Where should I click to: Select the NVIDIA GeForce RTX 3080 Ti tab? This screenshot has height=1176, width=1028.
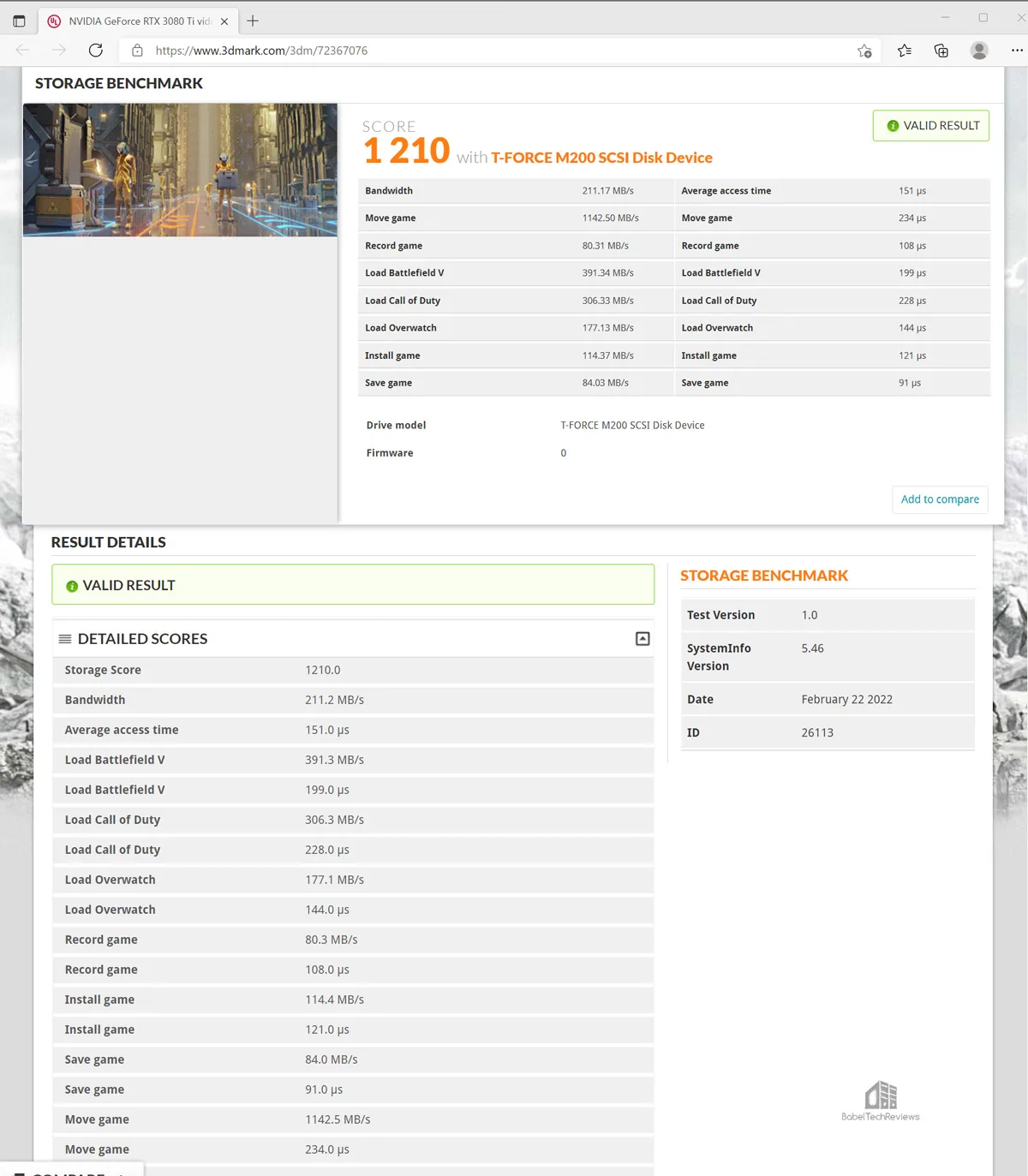coord(138,21)
